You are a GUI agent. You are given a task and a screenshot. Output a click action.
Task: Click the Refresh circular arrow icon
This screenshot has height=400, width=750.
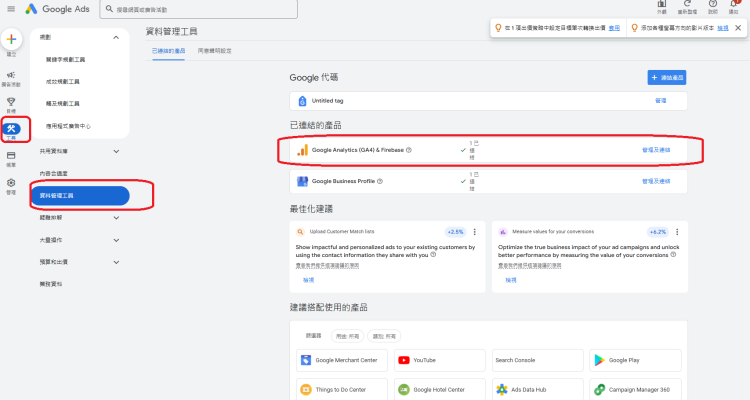(687, 4)
